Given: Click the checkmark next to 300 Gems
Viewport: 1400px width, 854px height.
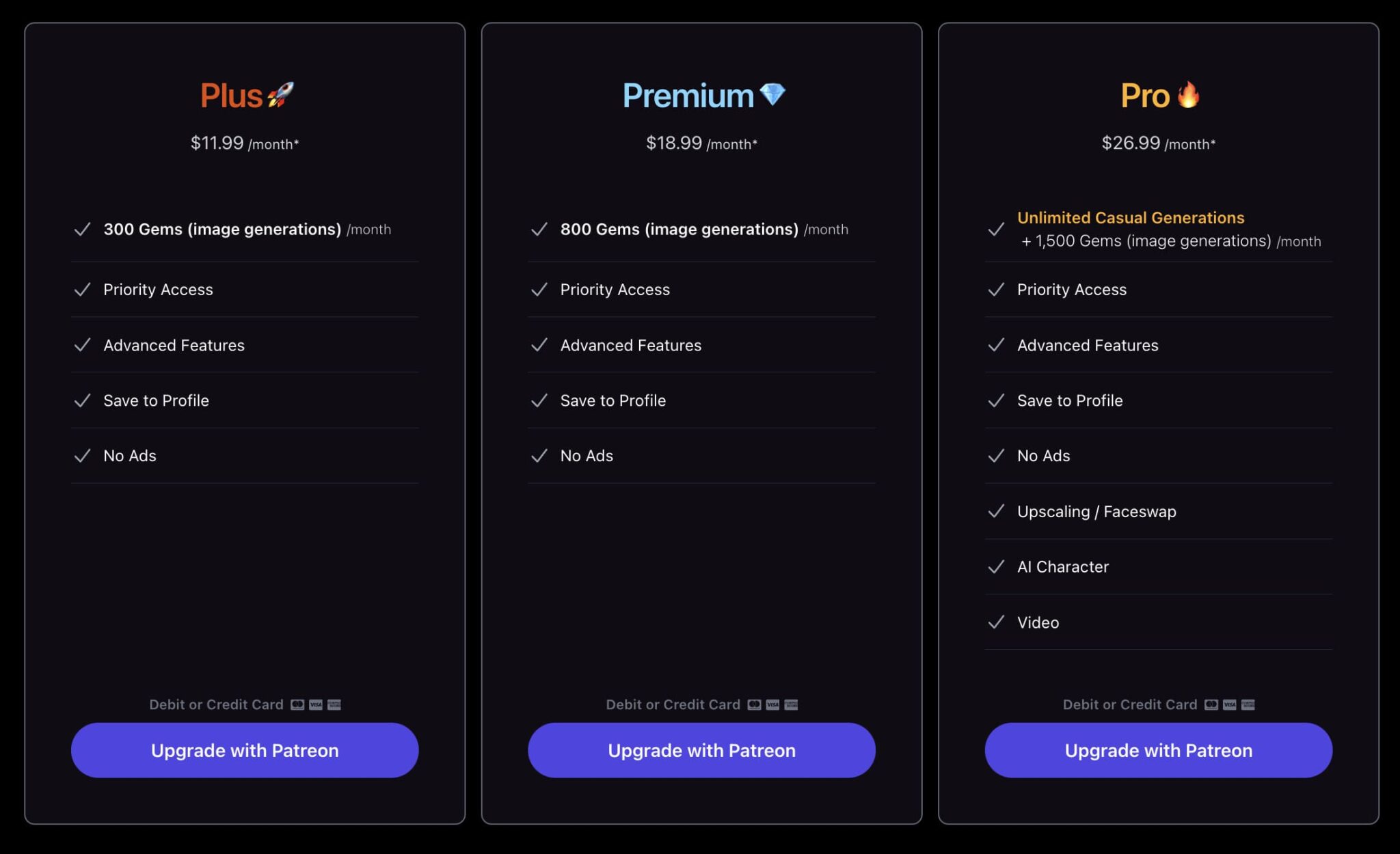Looking at the screenshot, I should (x=82, y=229).
